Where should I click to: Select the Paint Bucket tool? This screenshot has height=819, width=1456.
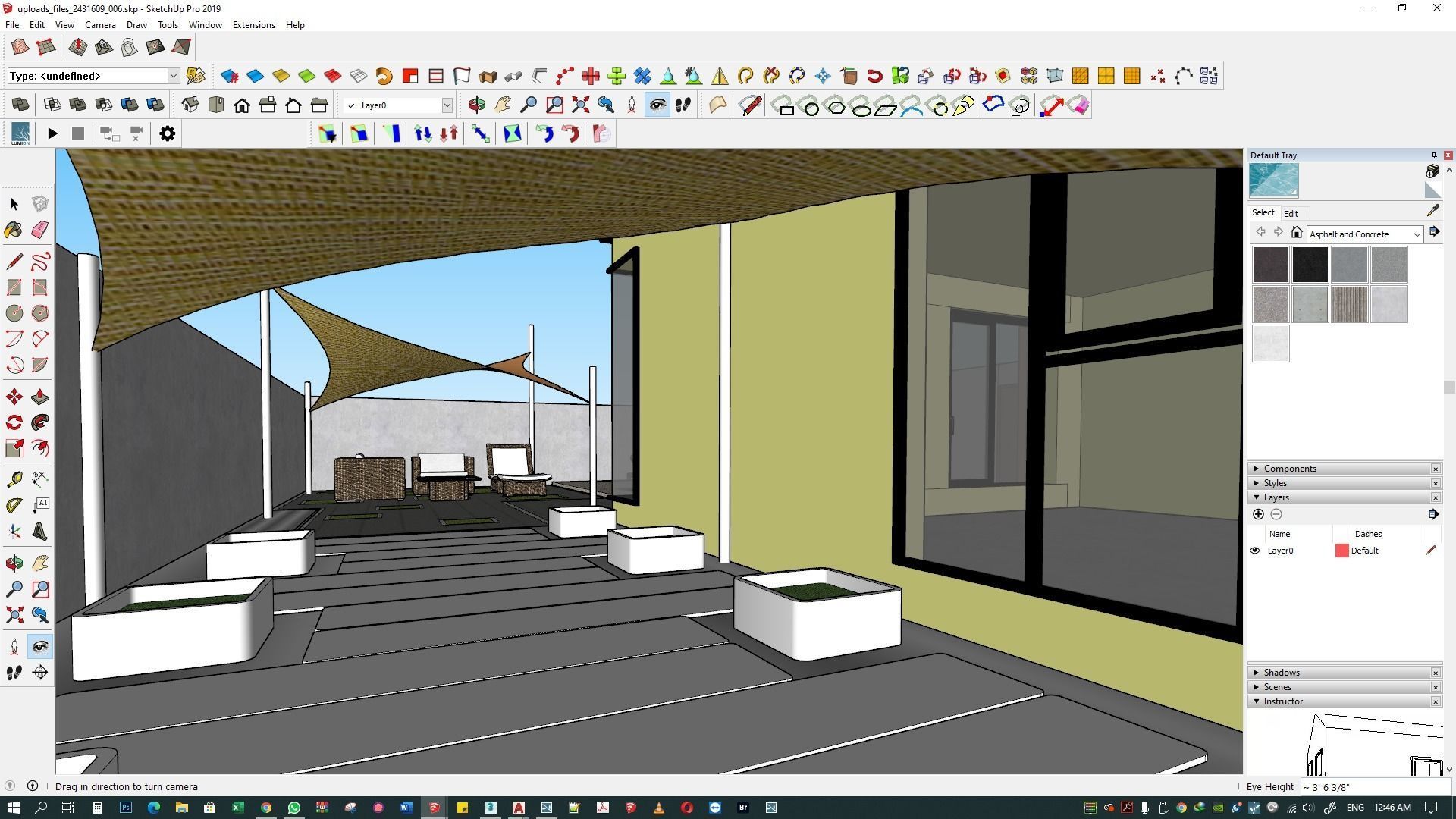point(14,230)
